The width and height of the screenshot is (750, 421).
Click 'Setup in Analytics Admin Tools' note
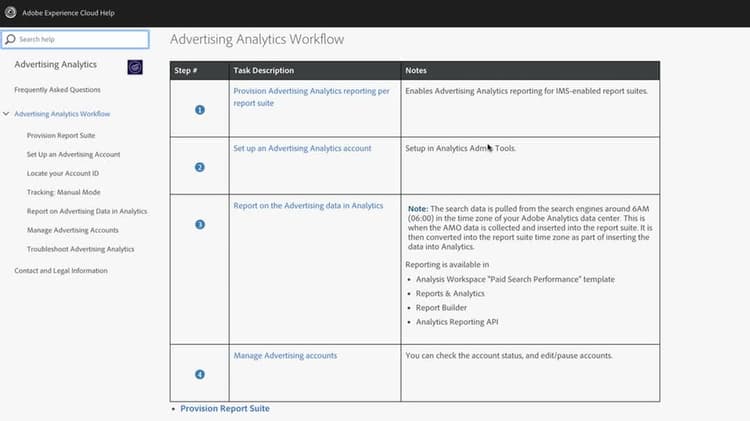[x=460, y=148]
